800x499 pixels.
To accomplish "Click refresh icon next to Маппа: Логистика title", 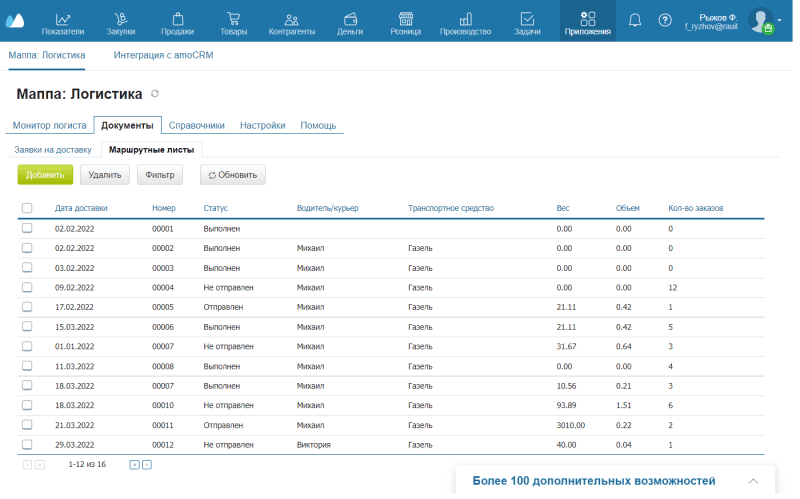I will [154, 94].
